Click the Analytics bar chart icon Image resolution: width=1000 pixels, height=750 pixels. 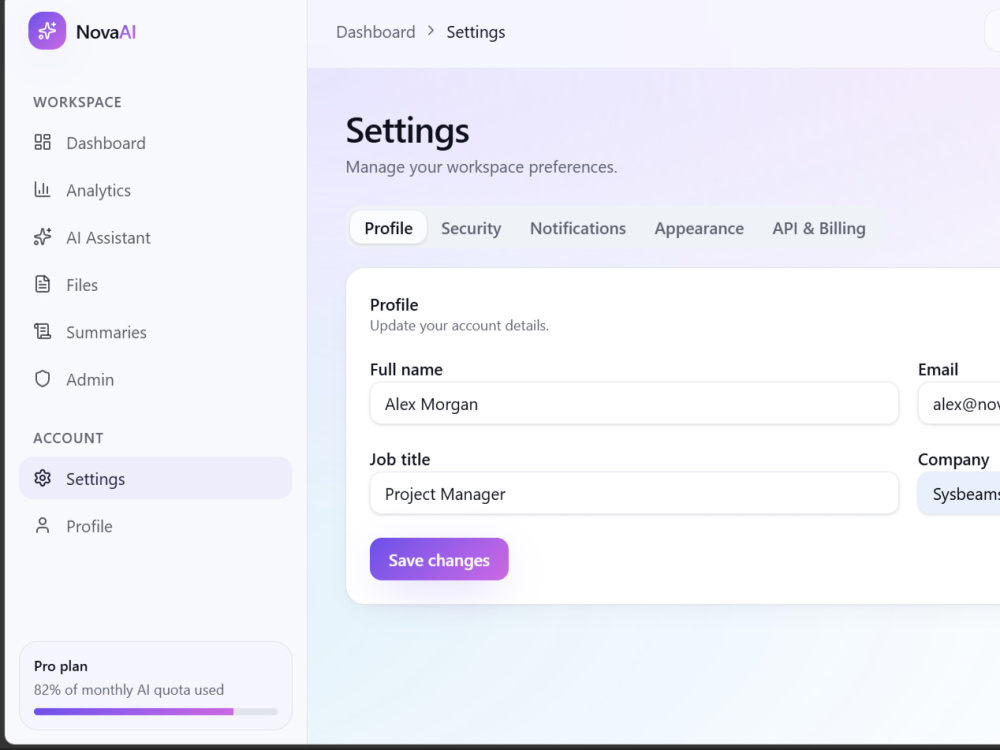[x=42, y=189]
